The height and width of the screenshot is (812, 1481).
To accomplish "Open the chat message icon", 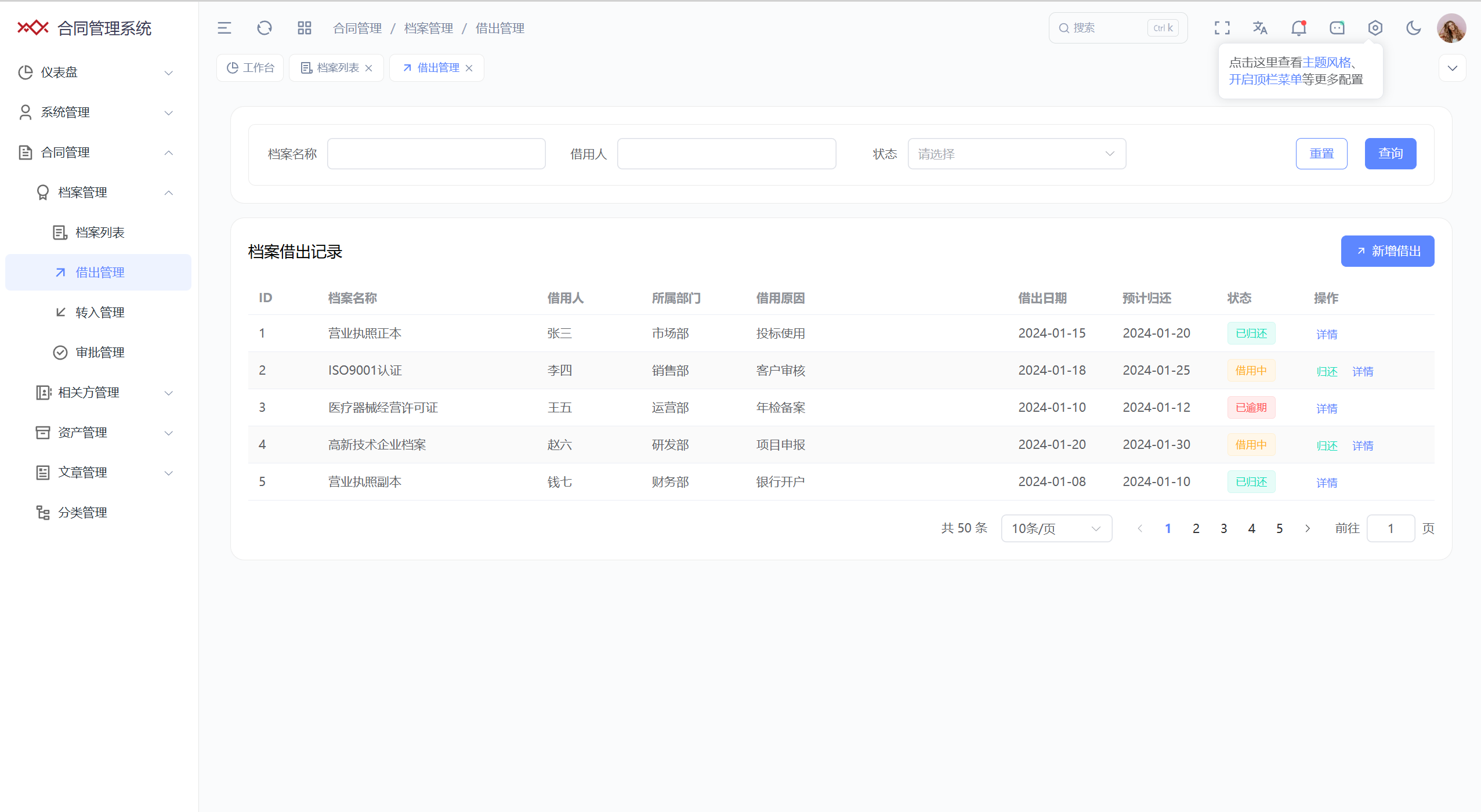I will point(1337,28).
